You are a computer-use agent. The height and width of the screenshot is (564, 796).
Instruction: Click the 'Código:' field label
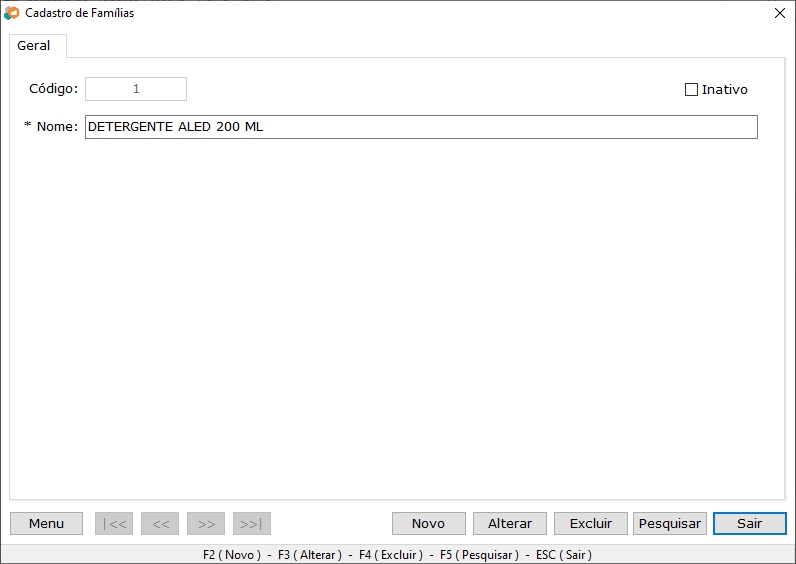(x=53, y=89)
